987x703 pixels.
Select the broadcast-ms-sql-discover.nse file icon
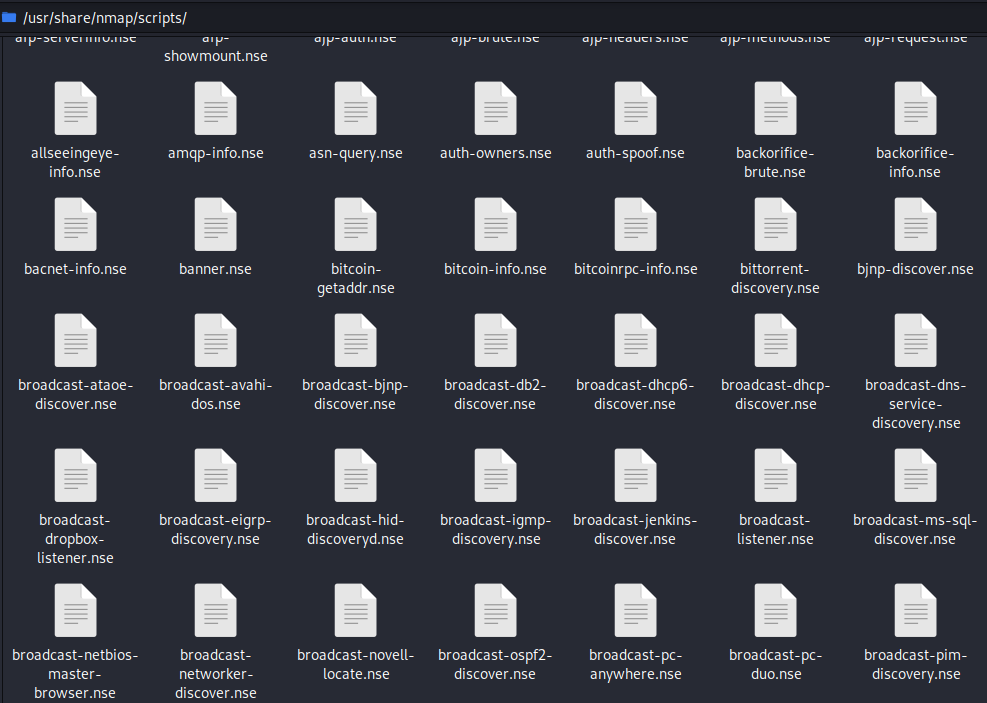[x=915, y=475]
